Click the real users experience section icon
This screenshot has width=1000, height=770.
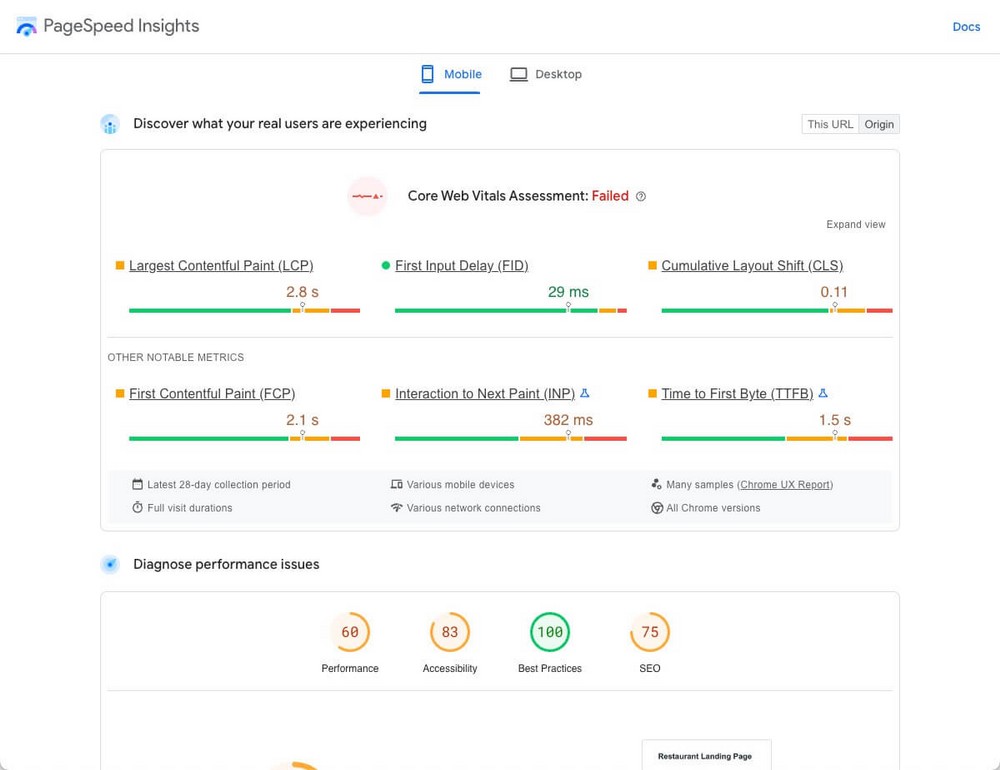coord(110,124)
